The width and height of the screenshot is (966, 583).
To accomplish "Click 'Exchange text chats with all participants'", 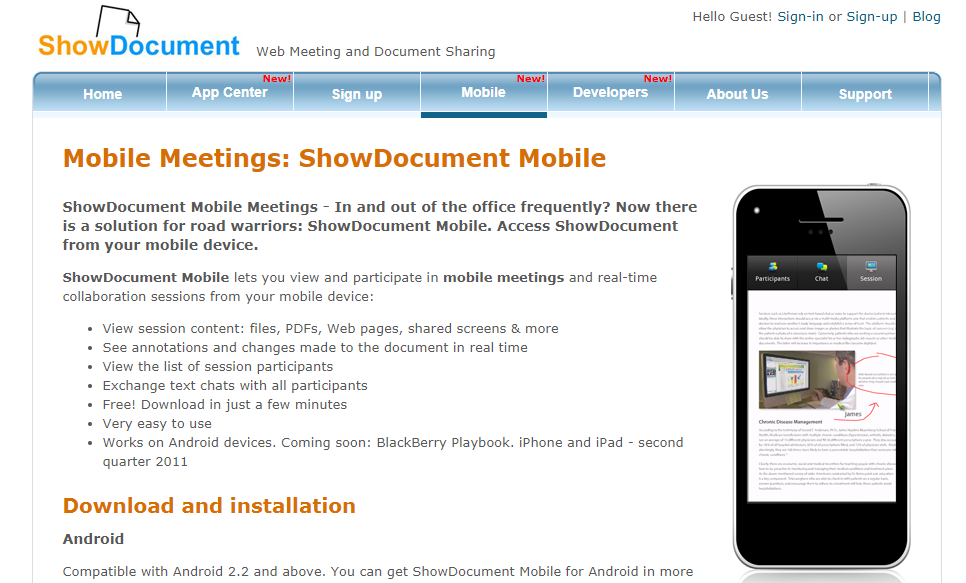I will (x=235, y=386).
